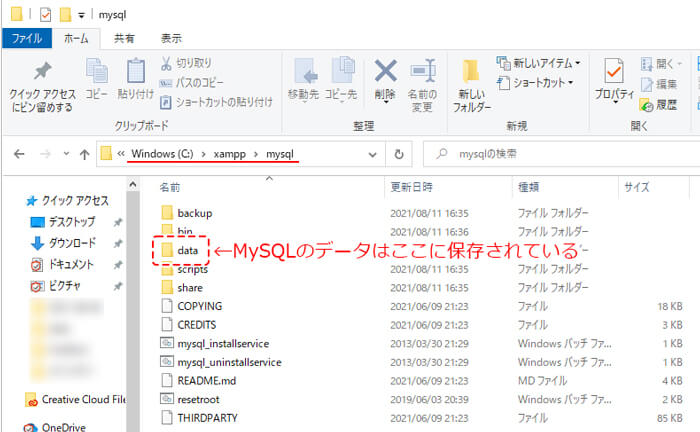
Task: Open the Move To ribbon button
Action: [x=303, y=79]
